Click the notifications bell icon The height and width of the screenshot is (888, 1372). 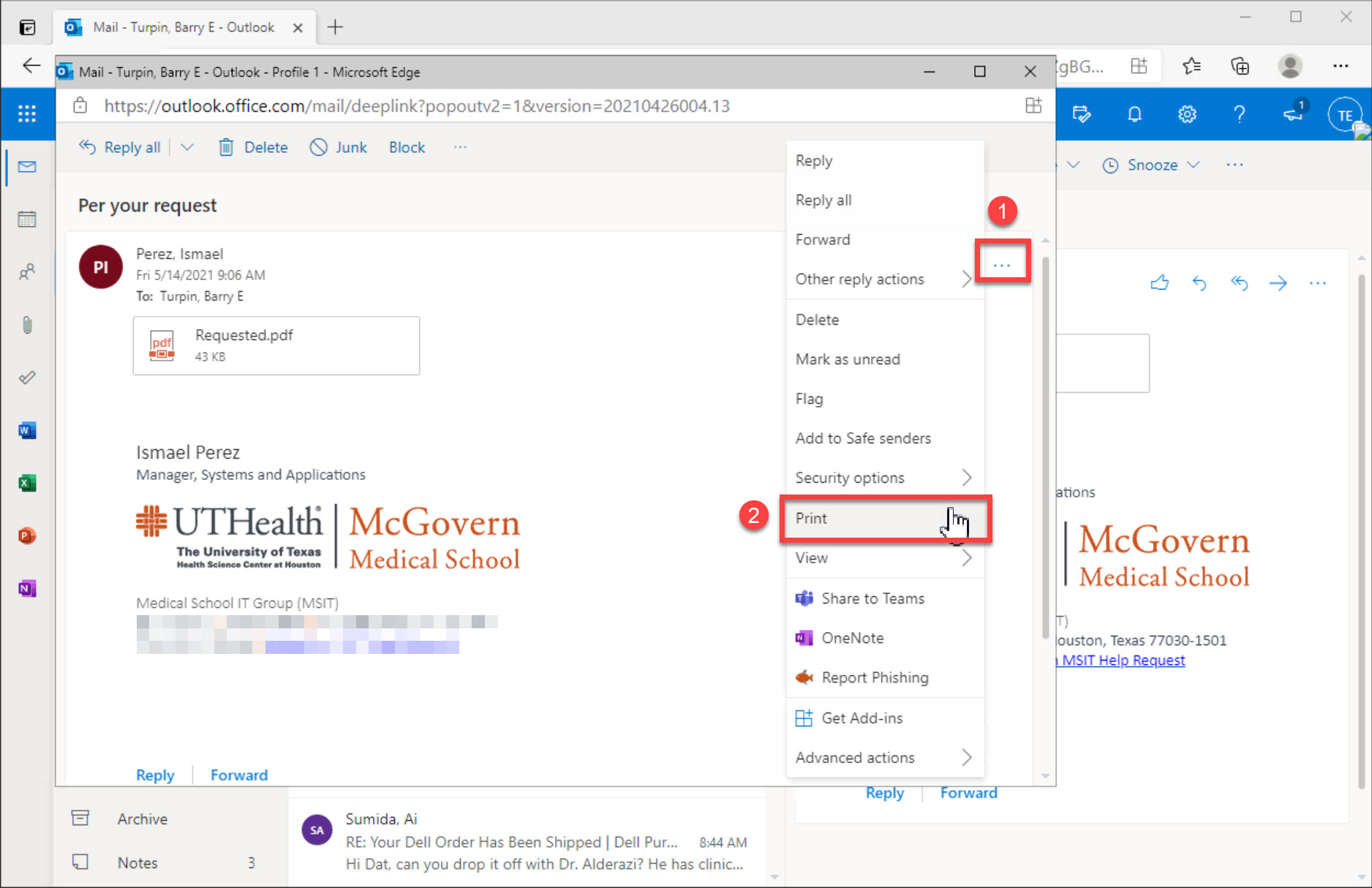[1134, 114]
